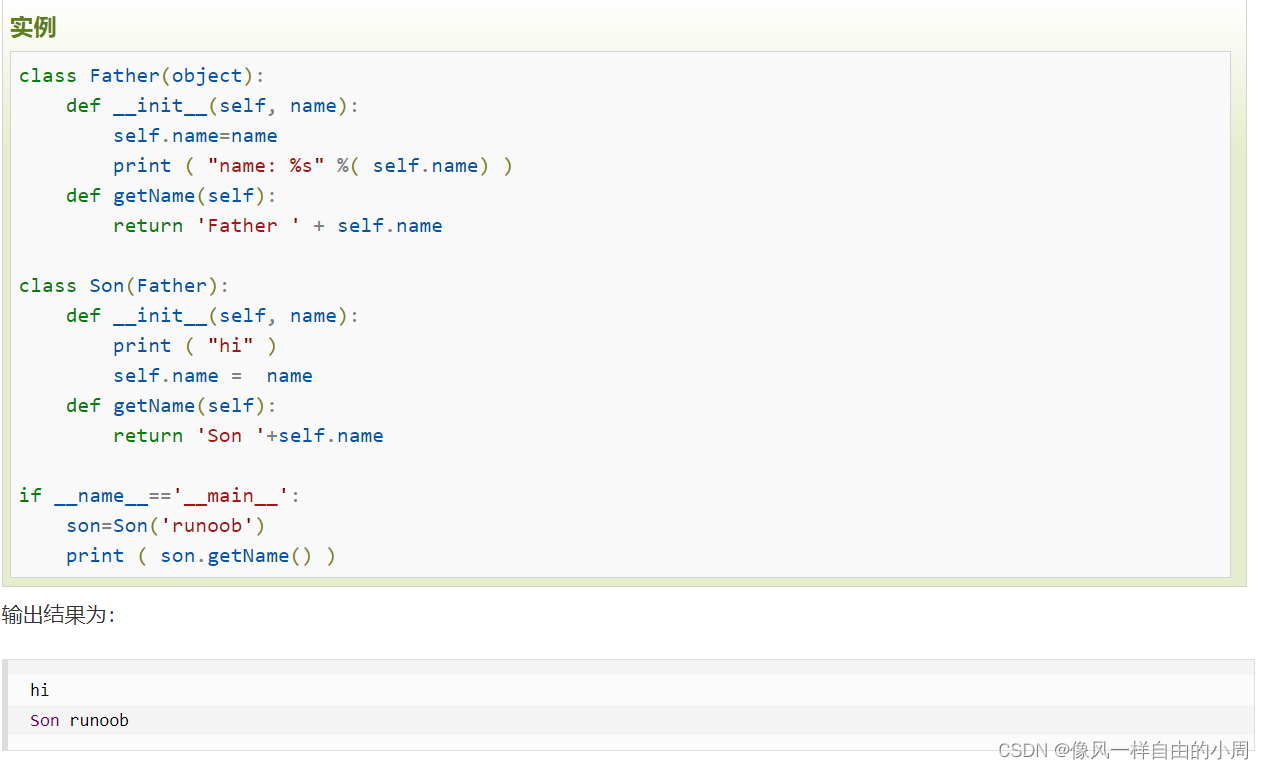The width and height of the screenshot is (1264, 769).
Task: Click the line "son=Son('runoob')"
Action: pyautogui.click(x=166, y=526)
